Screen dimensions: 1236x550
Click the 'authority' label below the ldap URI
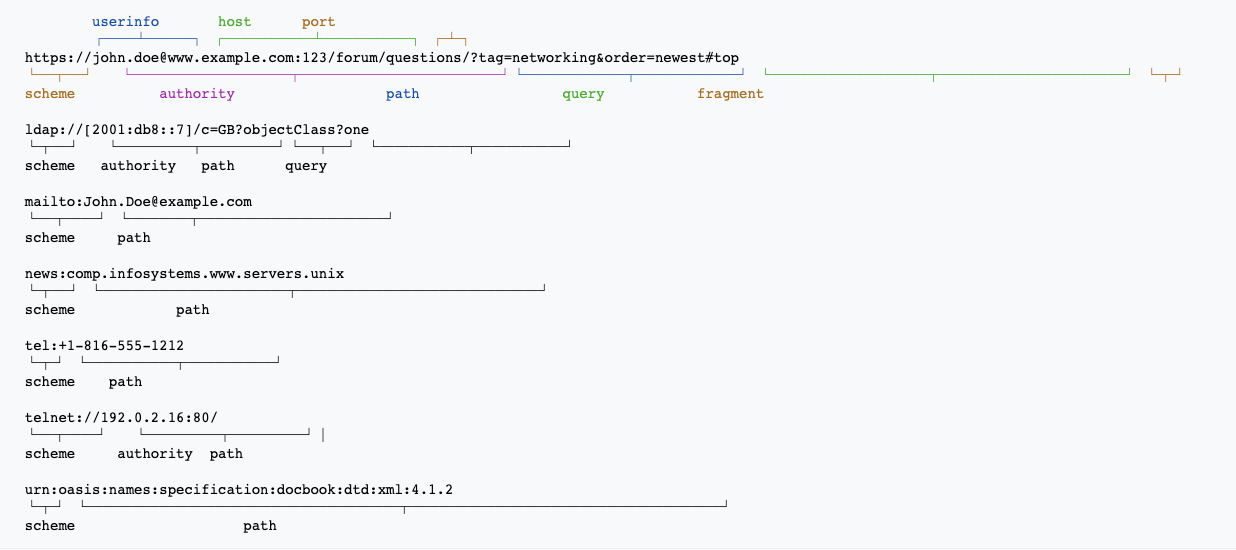pos(138,166)
